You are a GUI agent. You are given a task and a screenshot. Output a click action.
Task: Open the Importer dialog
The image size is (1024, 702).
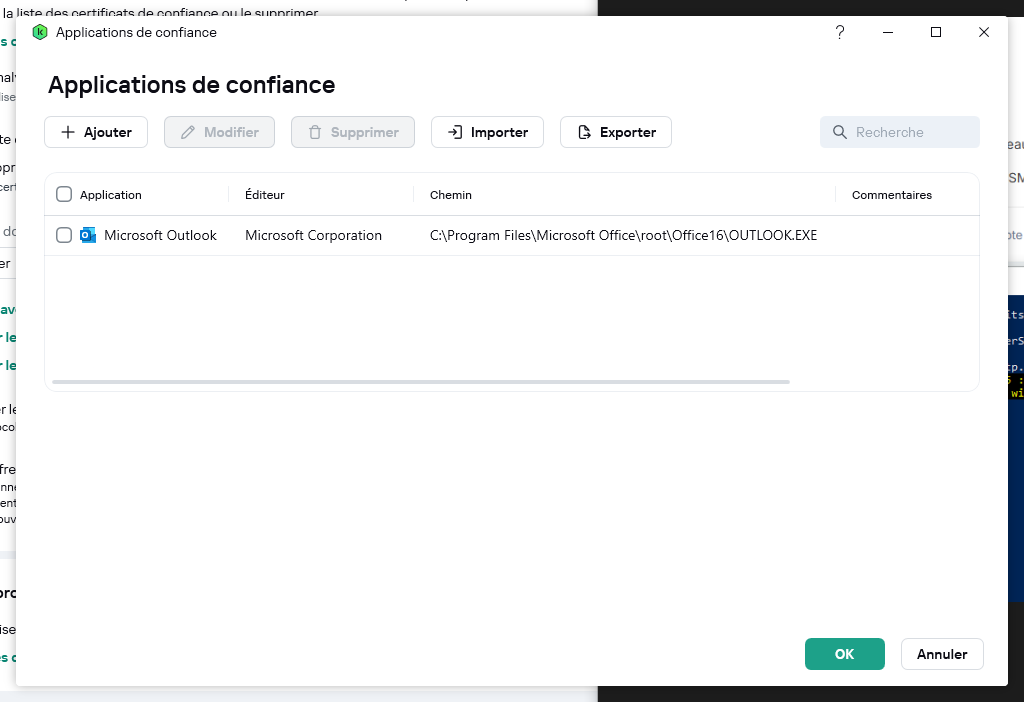pos(487,132)
